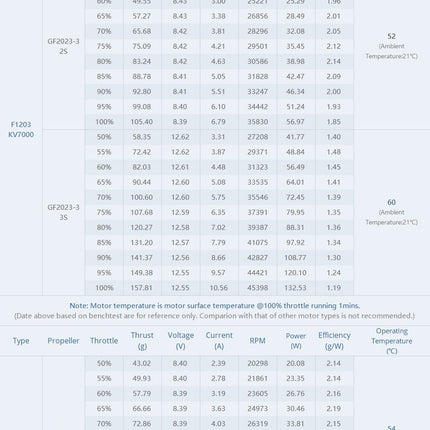
Task: Select the 105.40 thrust value cell
Action: tap(142, 122)
